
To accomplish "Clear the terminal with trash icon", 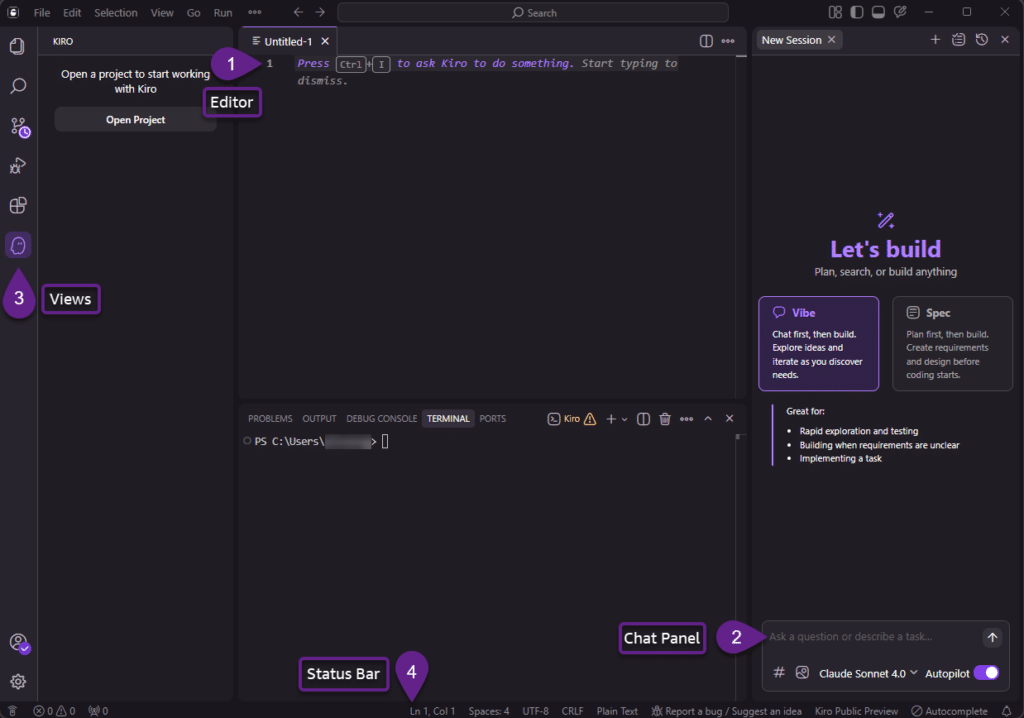I will (x=665, y=418).
